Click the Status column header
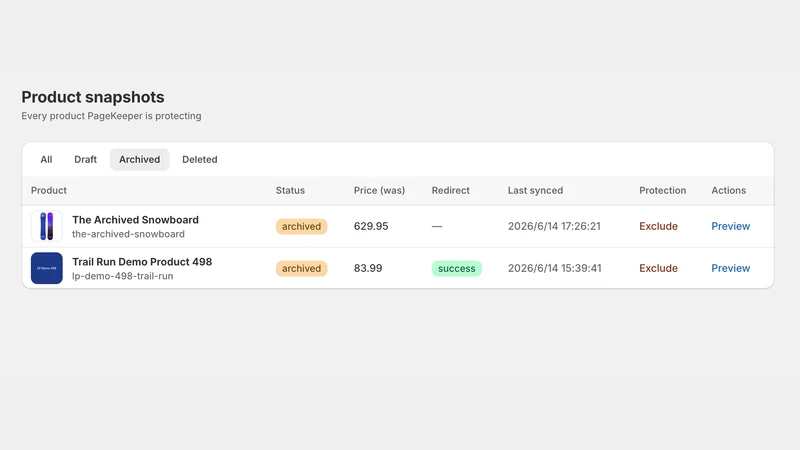The height and width of the screenshot is (450, 800). 290,190
